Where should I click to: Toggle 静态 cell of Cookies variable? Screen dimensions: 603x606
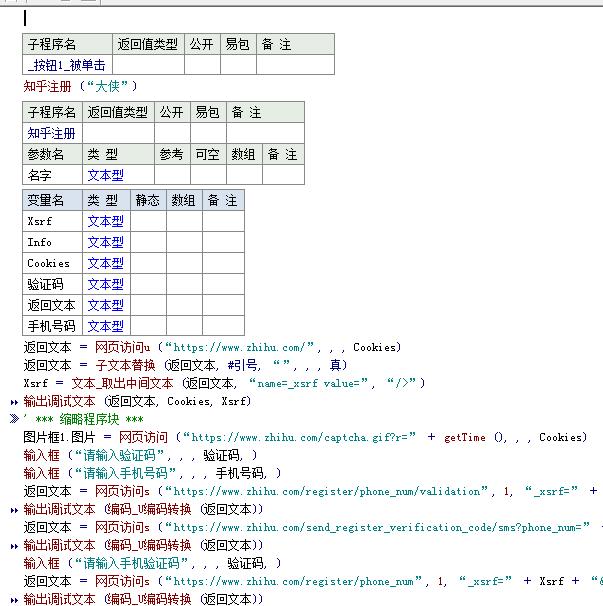(x=148, y=263)
